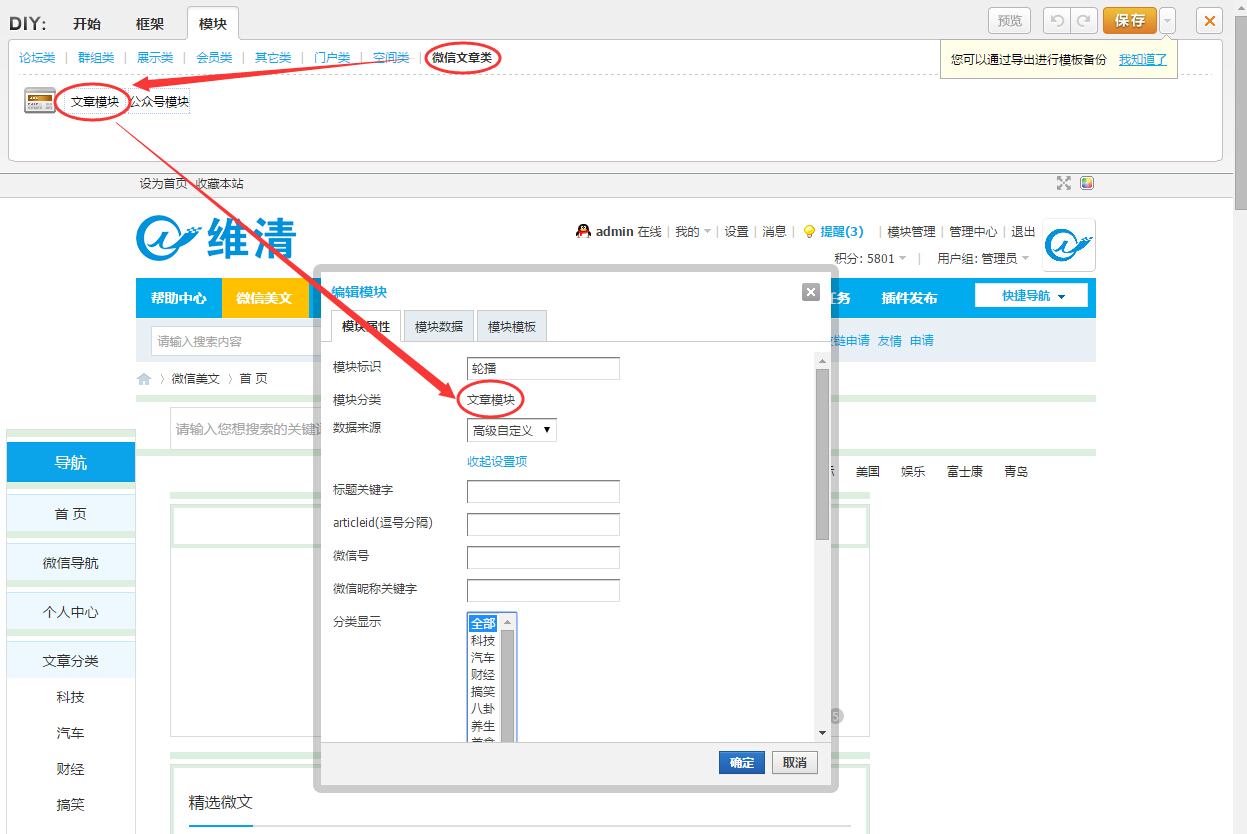
Task: Open 微信美文 in the site navigation
Action: pos(265,298)
